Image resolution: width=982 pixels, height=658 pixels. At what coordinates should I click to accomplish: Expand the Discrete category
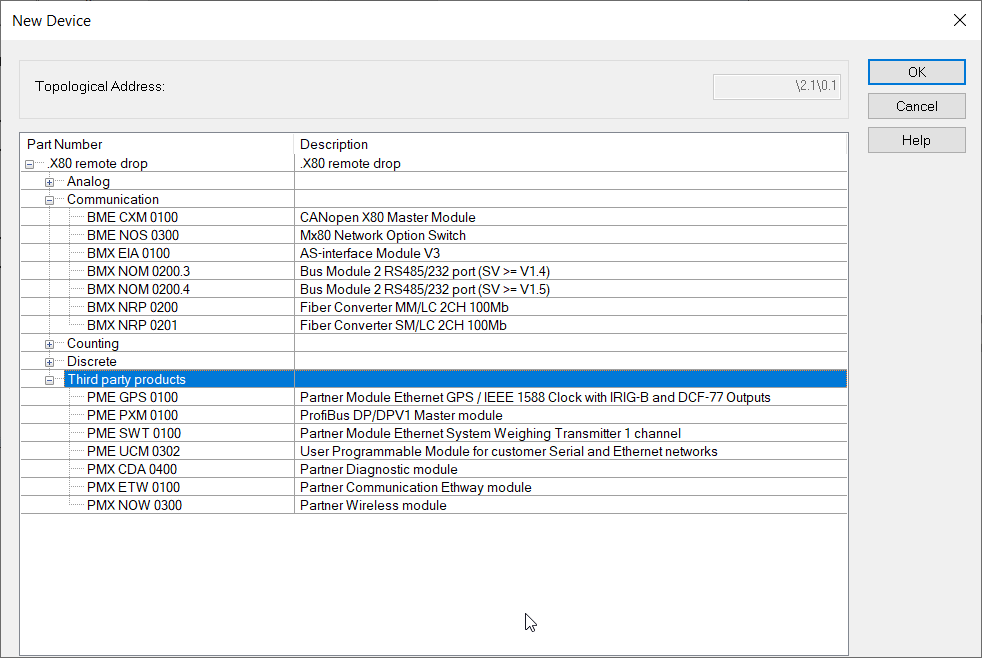[49, 362]
